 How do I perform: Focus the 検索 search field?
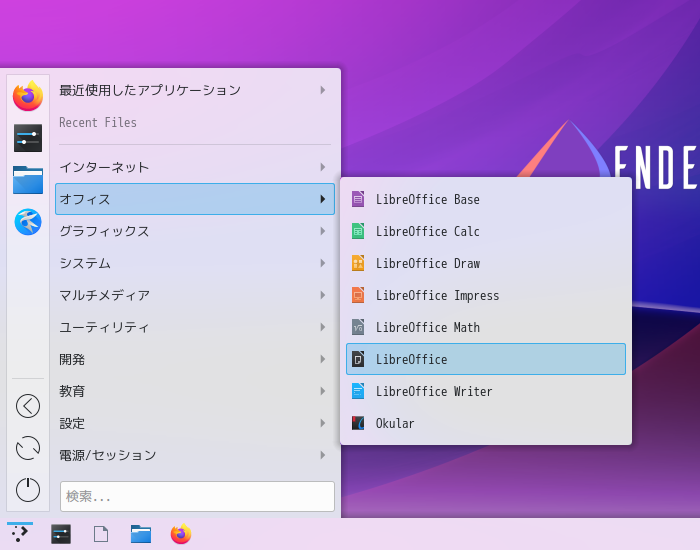197,496
